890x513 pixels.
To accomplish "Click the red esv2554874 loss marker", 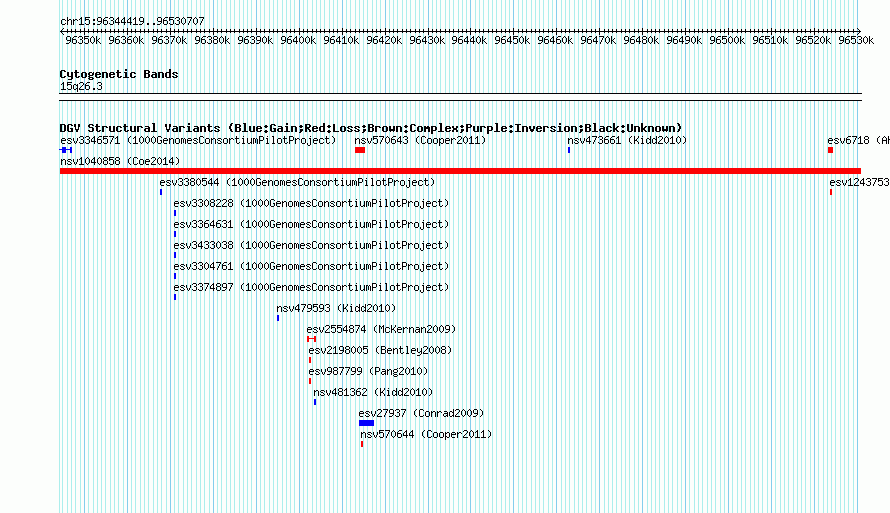I will click(x=312, y=339).
